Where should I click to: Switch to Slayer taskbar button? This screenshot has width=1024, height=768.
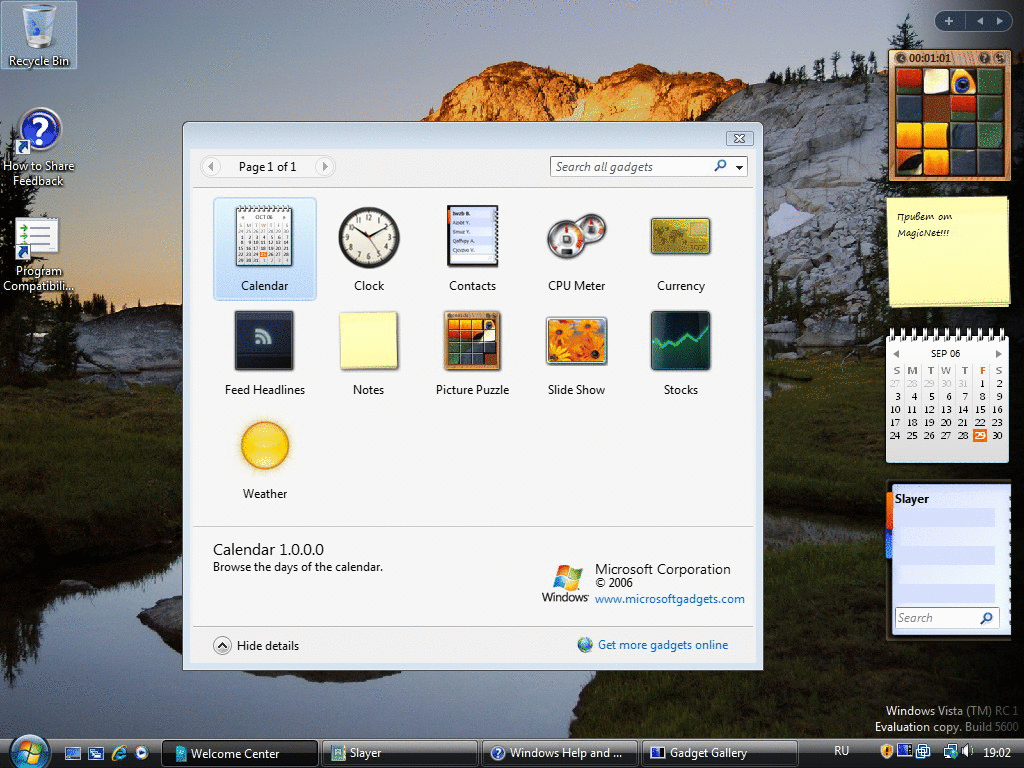(x=400, y=753)
